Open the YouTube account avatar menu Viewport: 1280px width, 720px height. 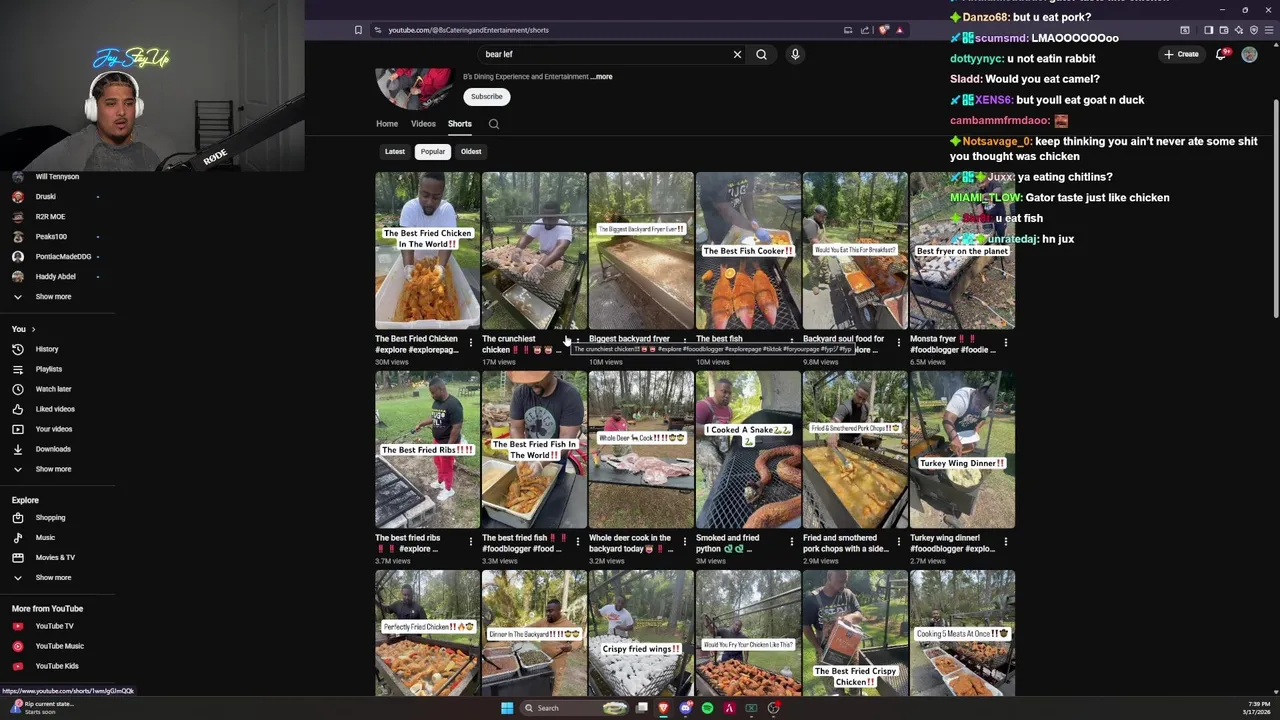click(x=1249, y=55)
